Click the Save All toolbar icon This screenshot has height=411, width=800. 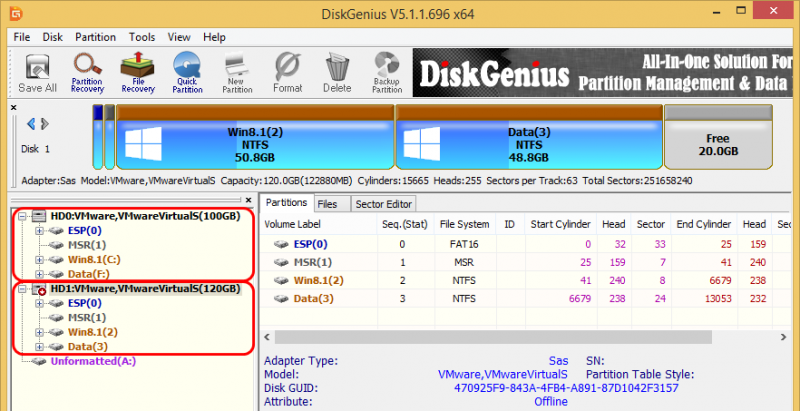coord(37,73)
